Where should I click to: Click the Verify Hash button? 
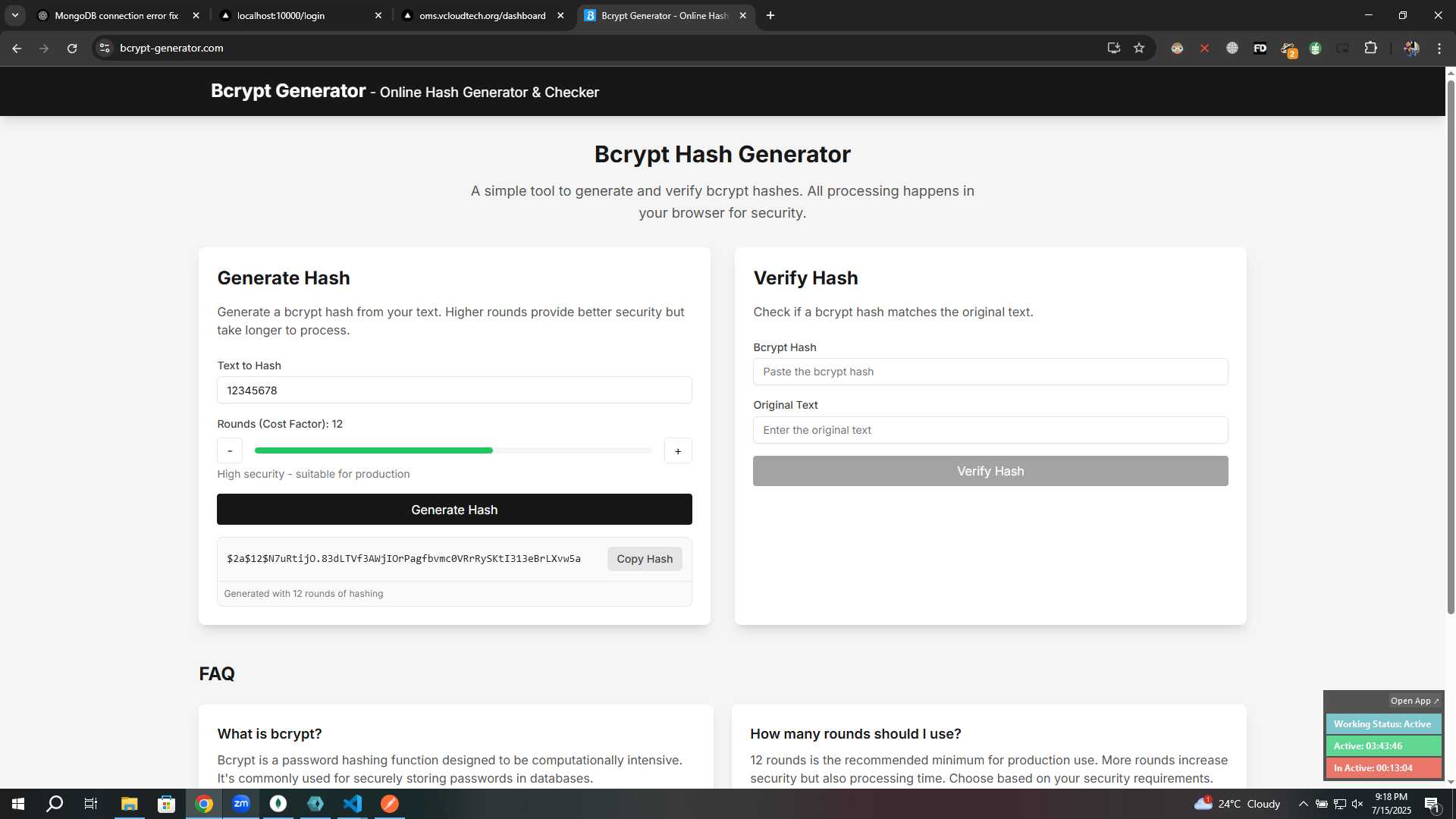point(990,471)
